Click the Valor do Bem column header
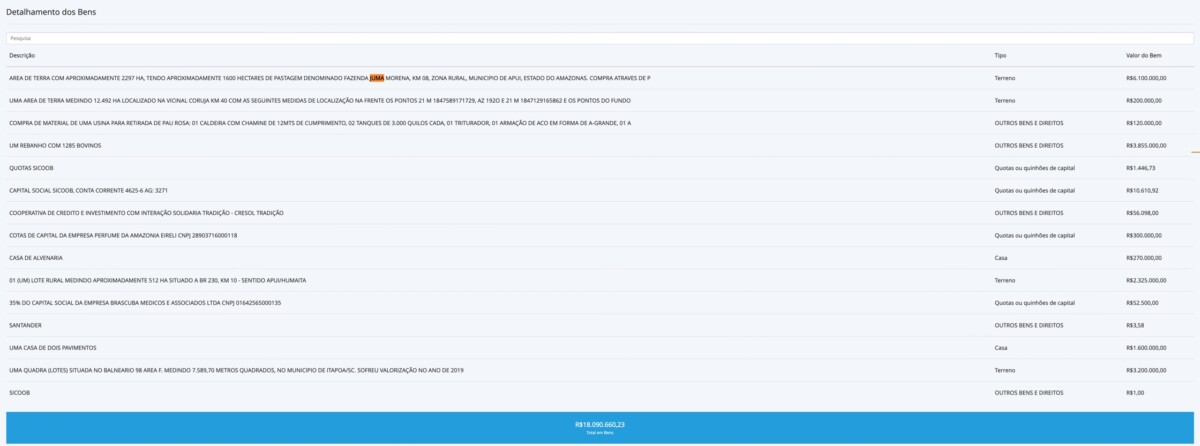This screenshot has width=1200, height=446. 1142,55
